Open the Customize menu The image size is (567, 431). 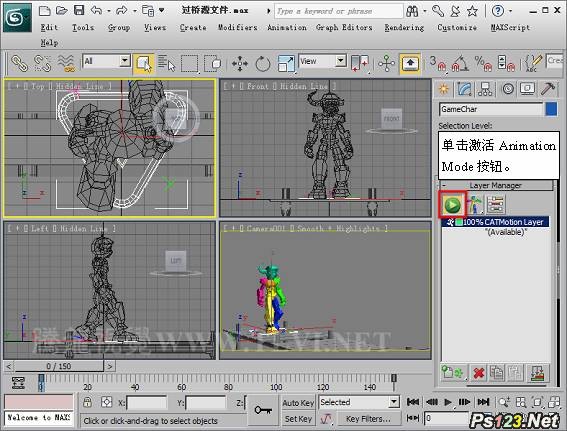tap(457, 27)
